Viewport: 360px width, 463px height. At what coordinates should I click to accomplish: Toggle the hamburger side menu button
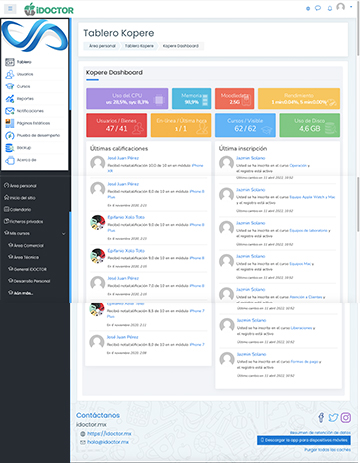10,9
